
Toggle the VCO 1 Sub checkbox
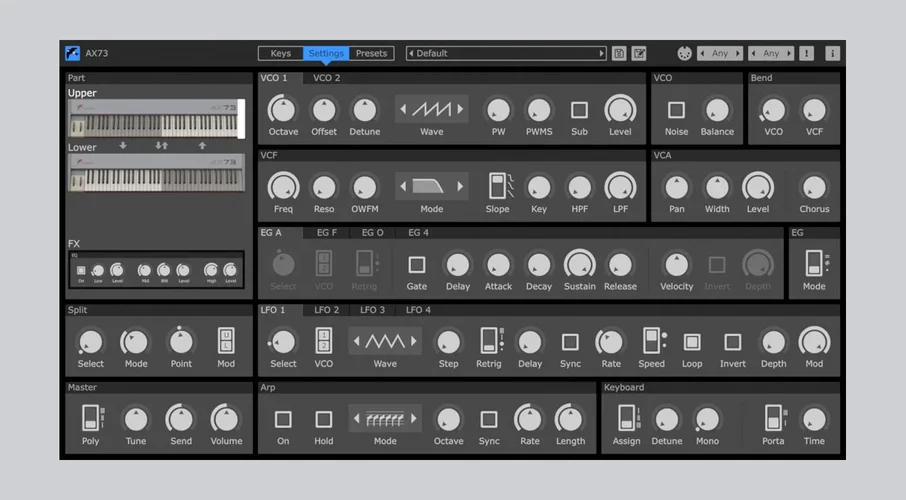click(x=579, y=110)
